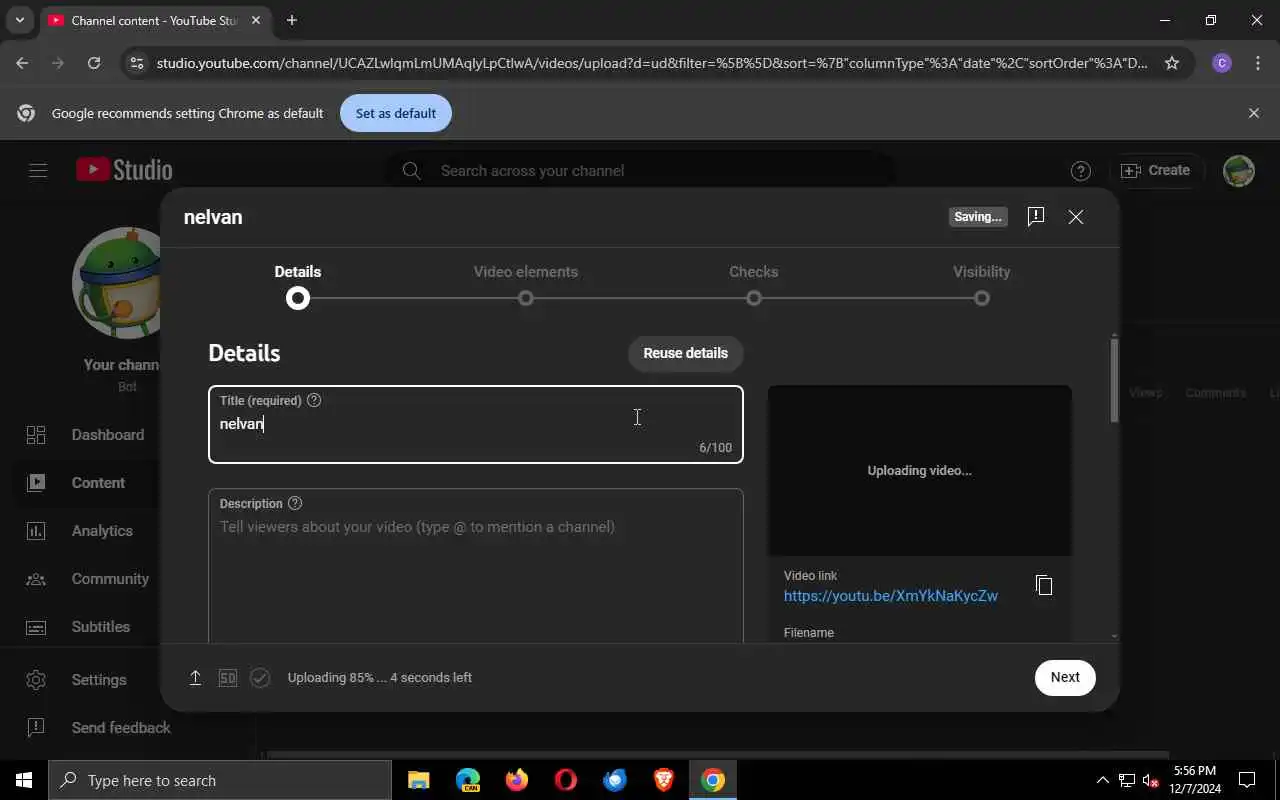
Task: Click the channel avatar picture in sidebar
Action: coord(118,283)
